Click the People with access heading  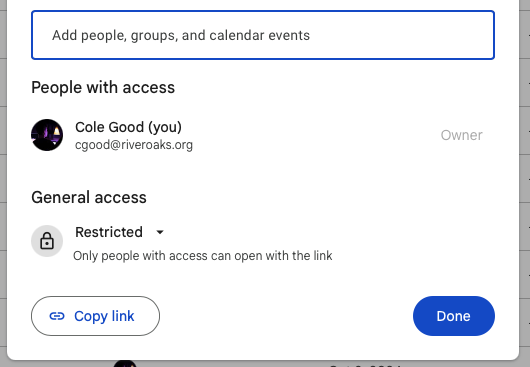pyautogui.click(x=103, y=88)
